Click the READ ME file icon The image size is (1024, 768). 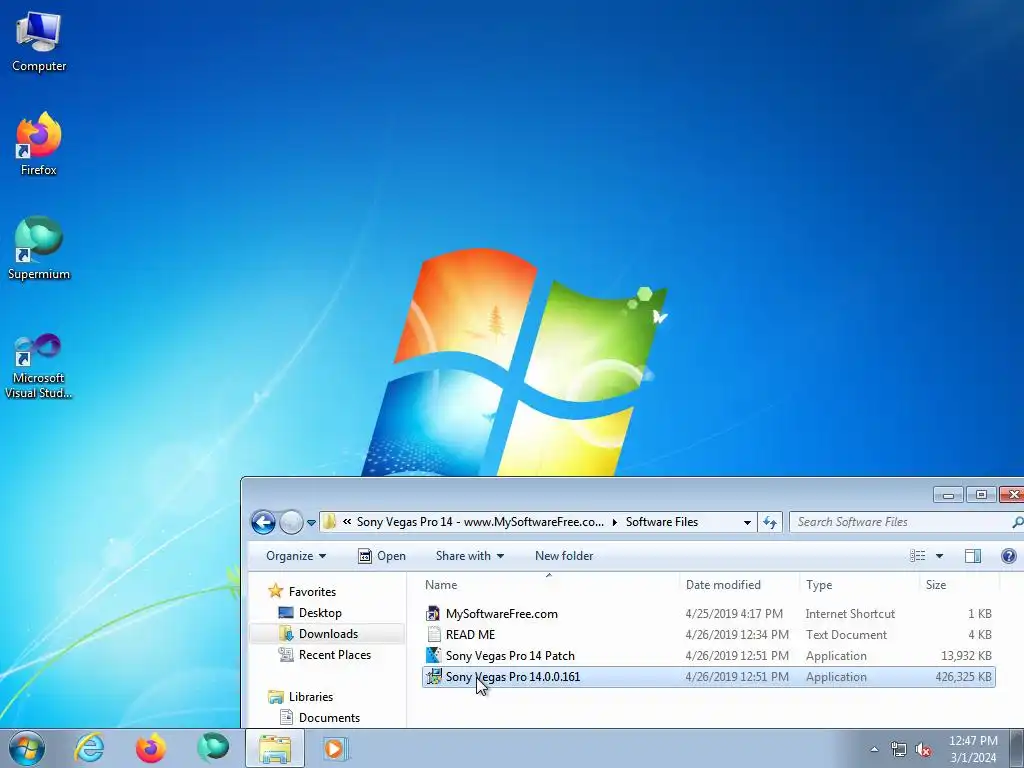coord(434,634)
